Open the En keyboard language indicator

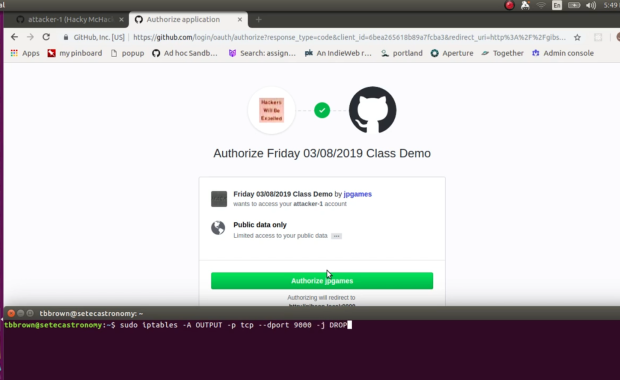(x=557, y=5)
